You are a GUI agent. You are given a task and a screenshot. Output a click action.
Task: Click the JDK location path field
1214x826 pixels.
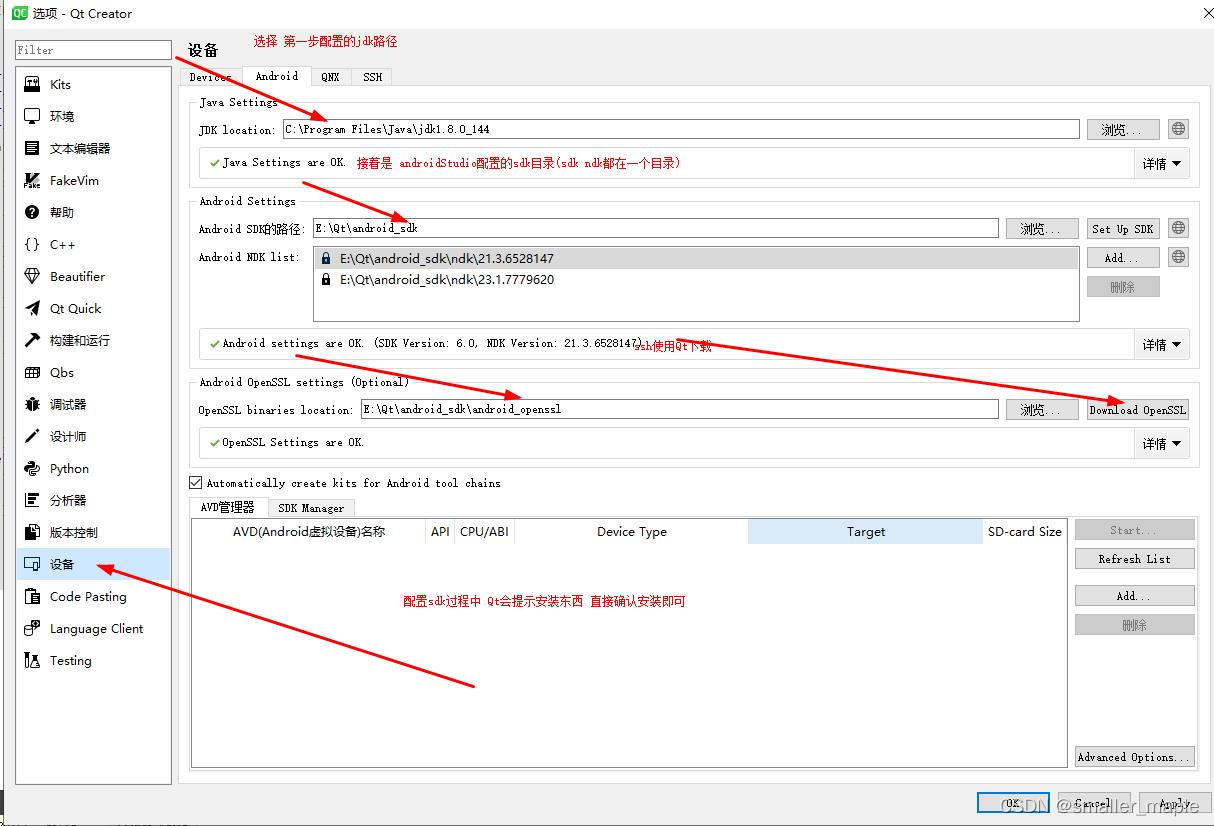(681, 129)
